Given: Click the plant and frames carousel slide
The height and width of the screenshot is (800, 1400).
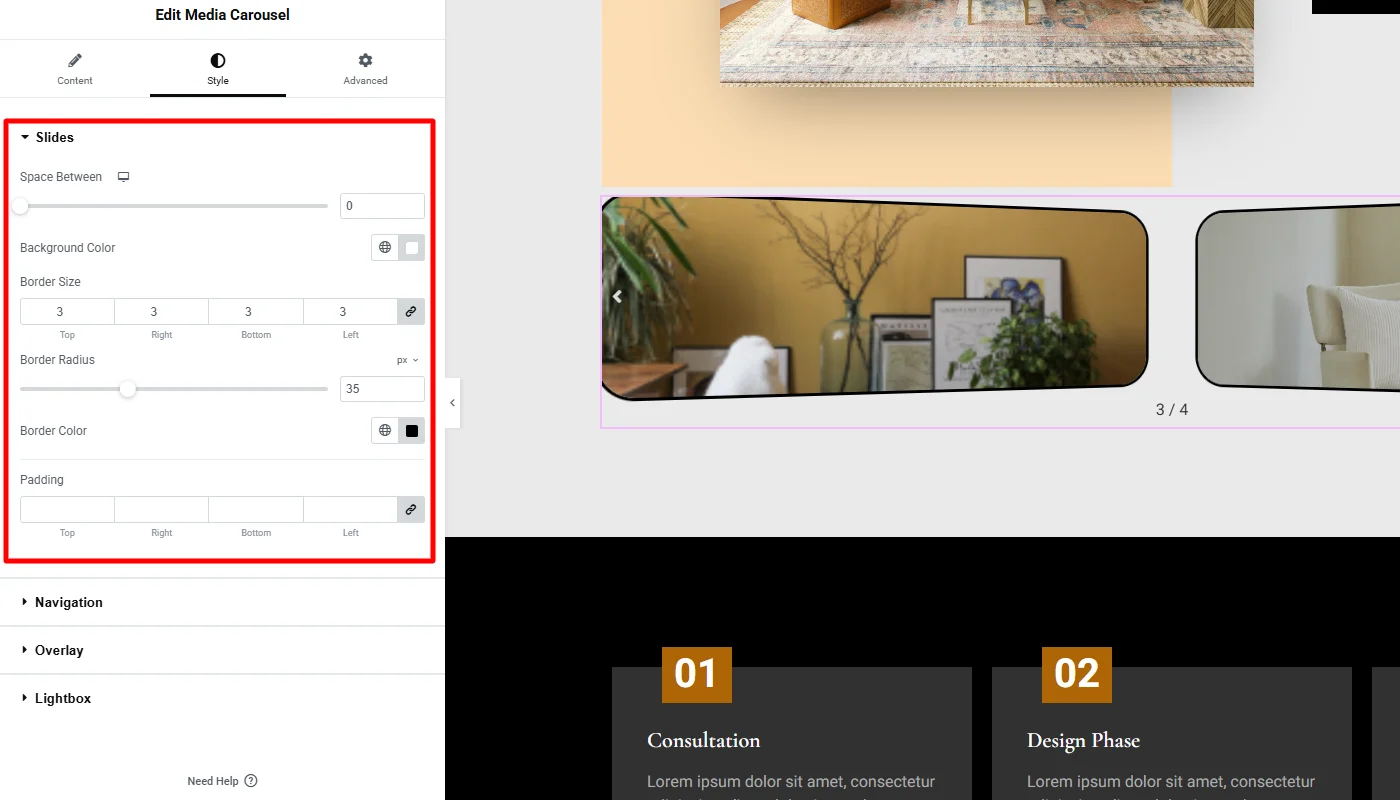Looking at the screenshot, I should pyautogui.click(x=875, y=298).
